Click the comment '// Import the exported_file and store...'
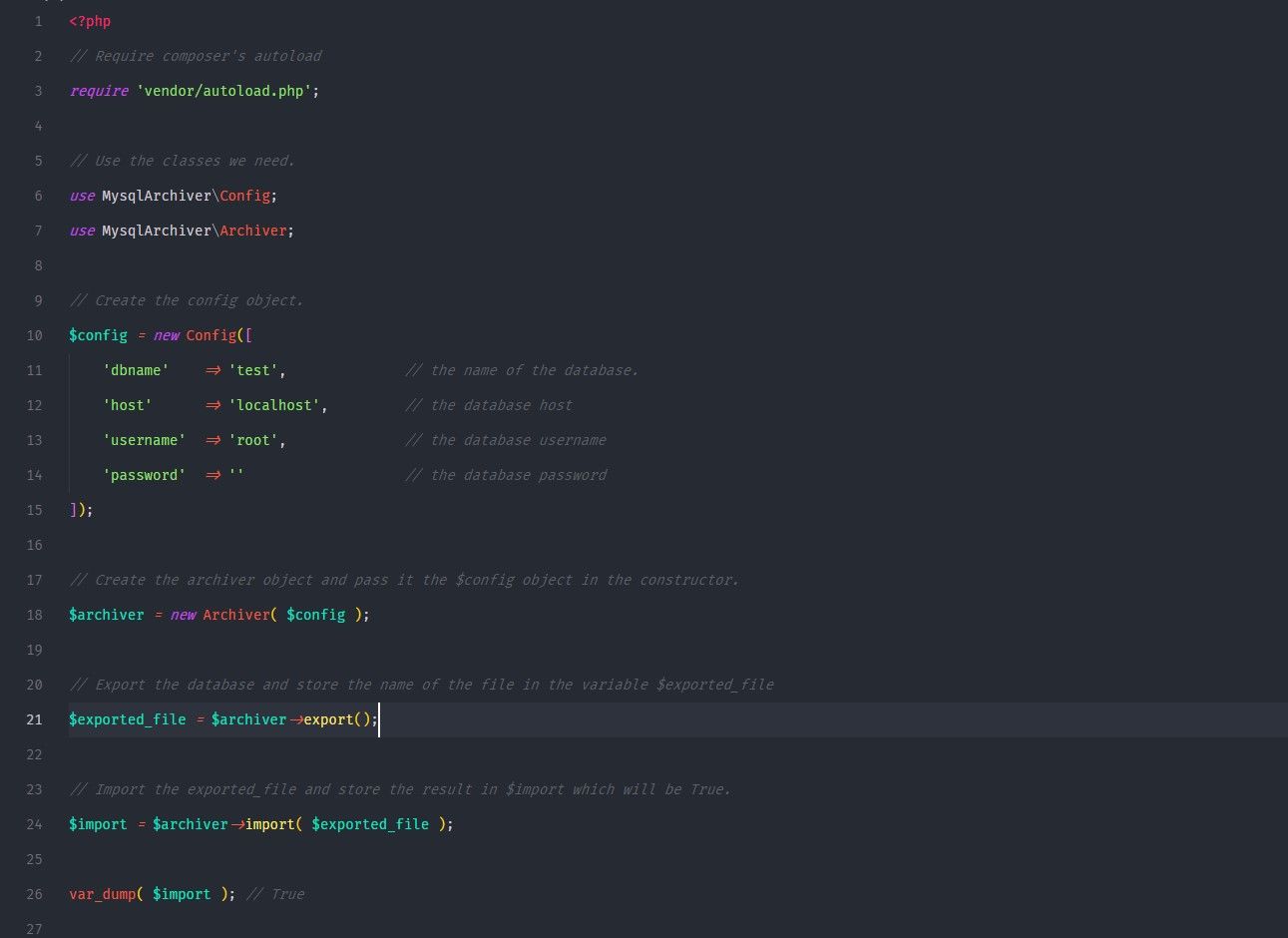The height and width of the screenshot is (938, 1288). click(x=400, y=789)
